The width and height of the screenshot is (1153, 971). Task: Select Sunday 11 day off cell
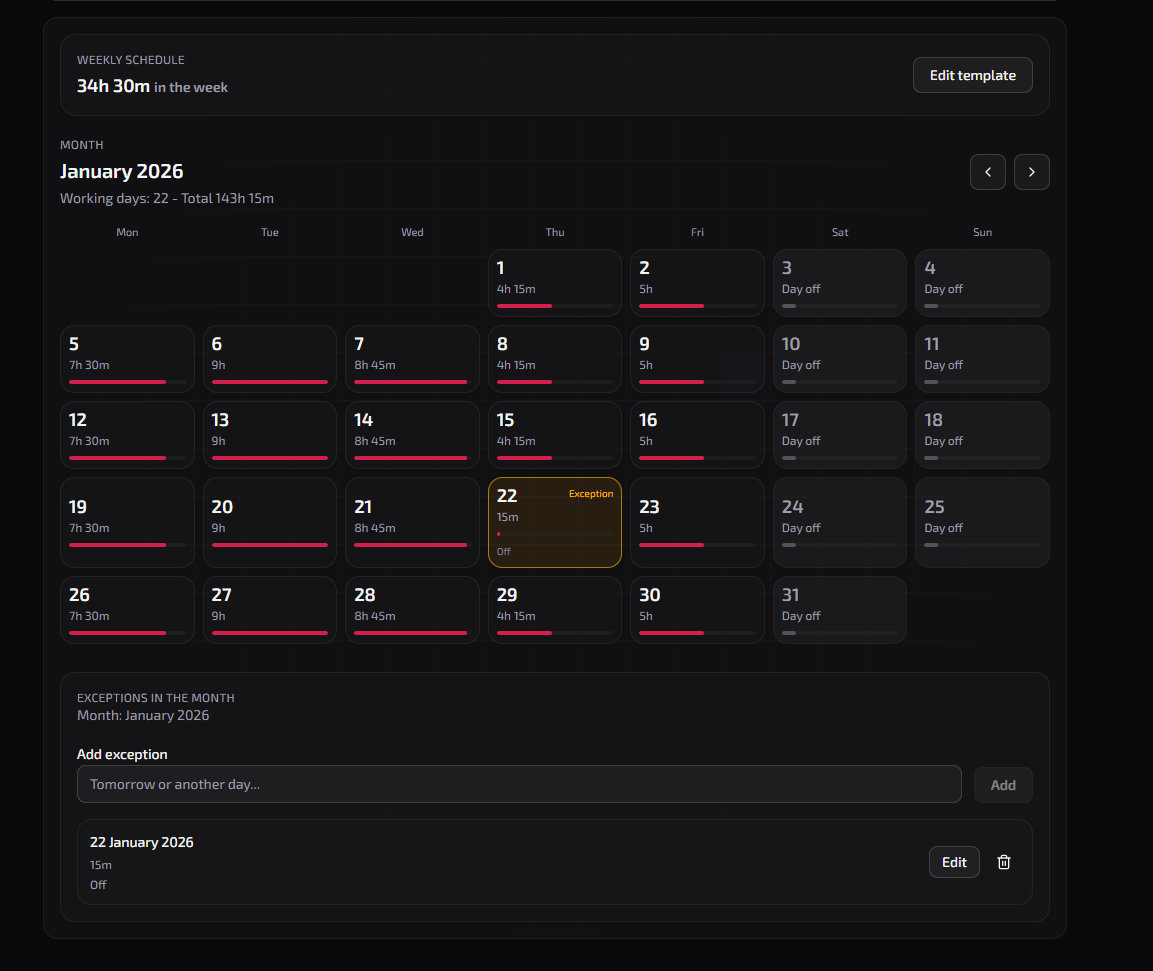pyautogui.click(x=982, y=359)
